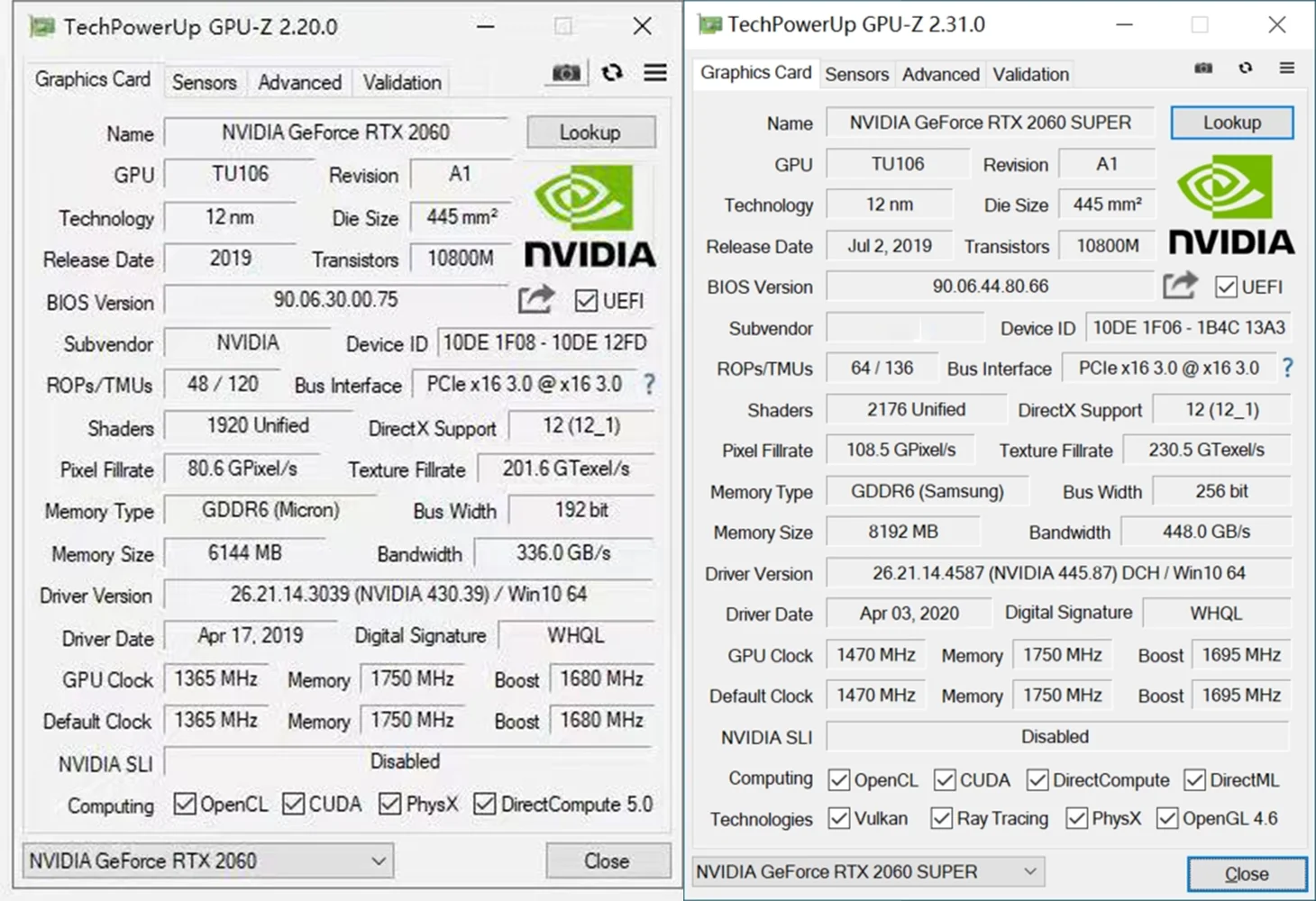This screenshot has width=1316, height=901.
Task: Toggle the DirectCompute checkbox in GPU-Z 2.31.0
Action: (1037, 779)
